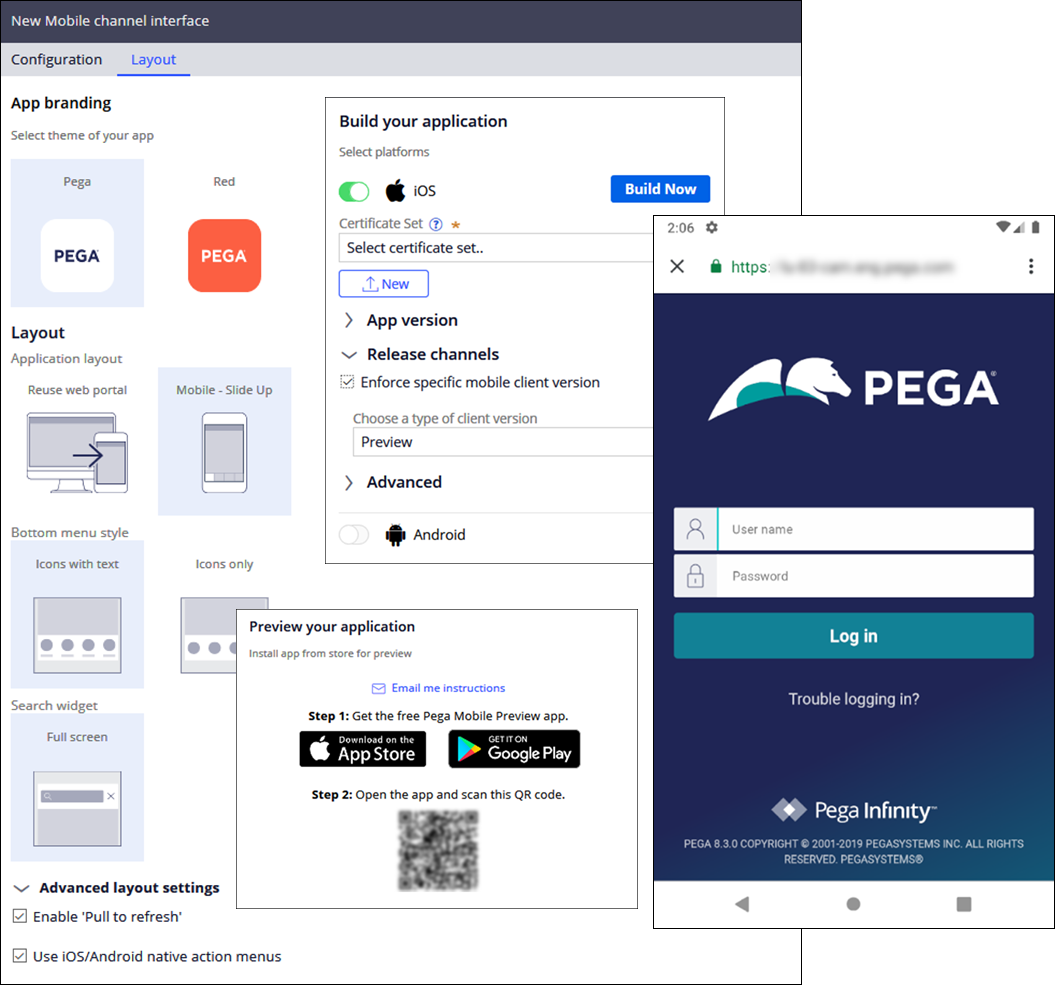
Task: Tap the Android home circle button
Action: pyautogui.click(x=853, y=904)
